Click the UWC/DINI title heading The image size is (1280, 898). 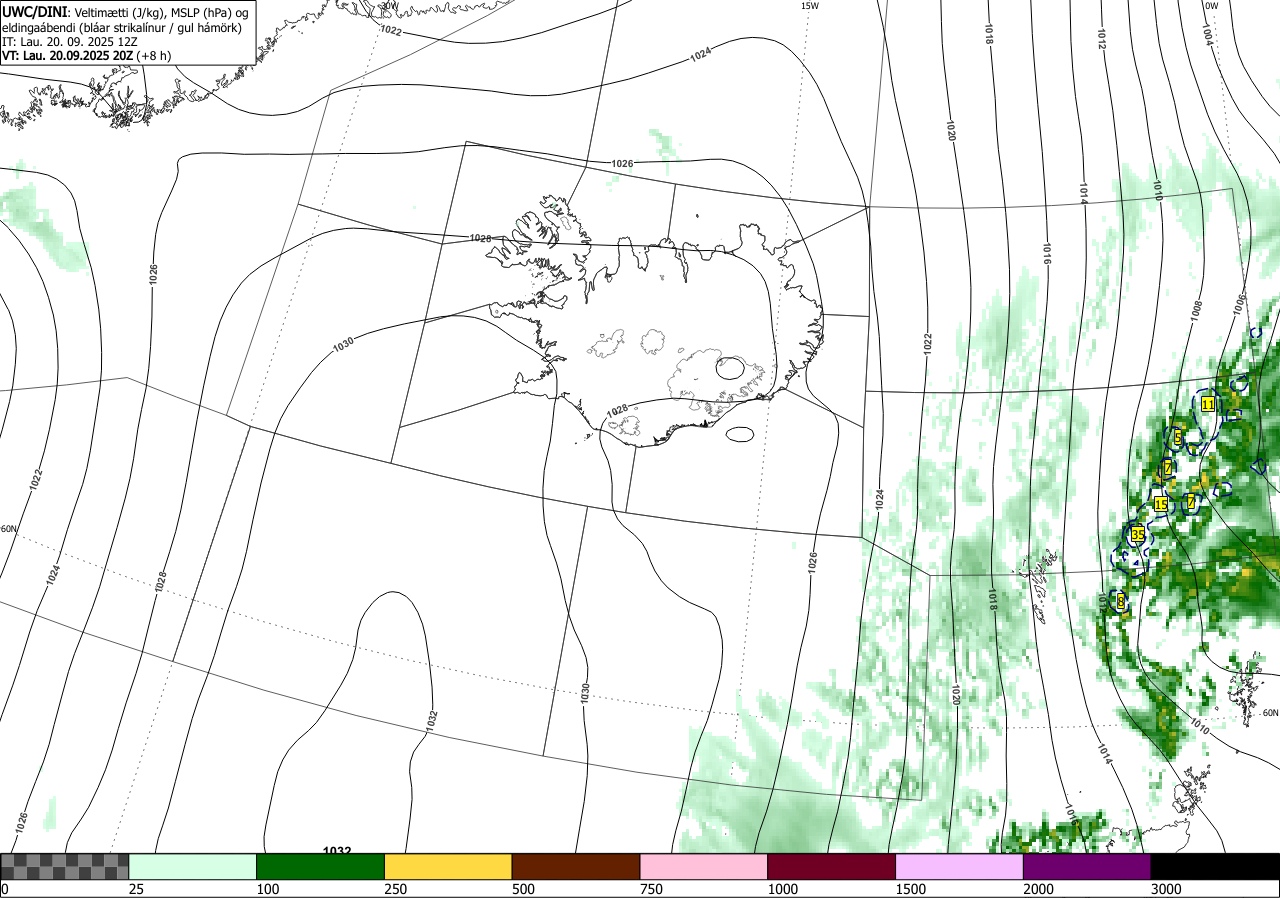click(35, 11)
